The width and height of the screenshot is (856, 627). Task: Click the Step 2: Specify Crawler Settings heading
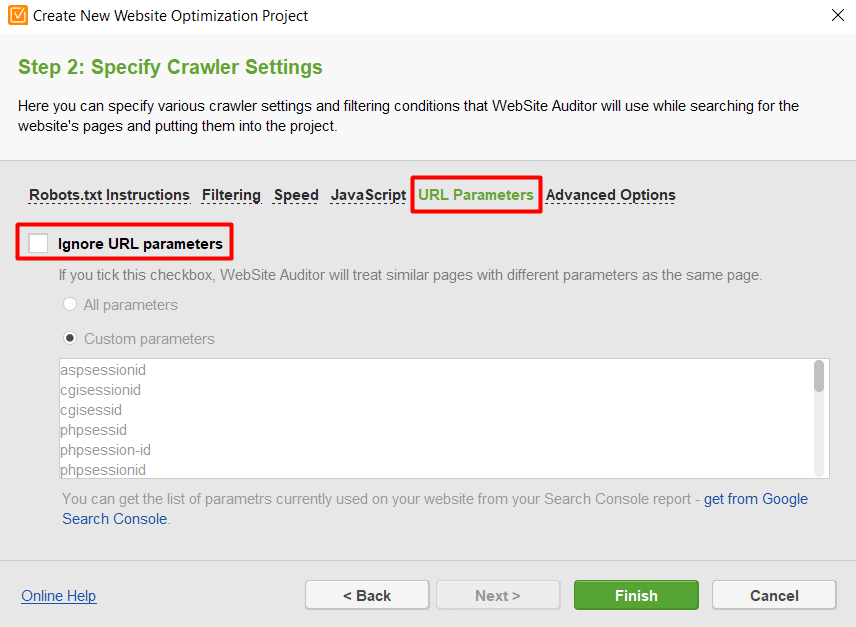click(170, 67)
